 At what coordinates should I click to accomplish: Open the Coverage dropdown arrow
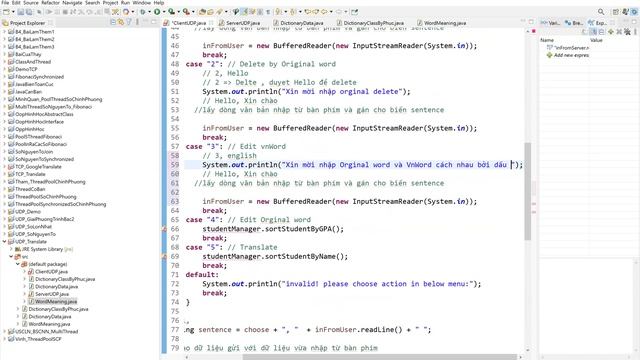(x=178, y=12)
